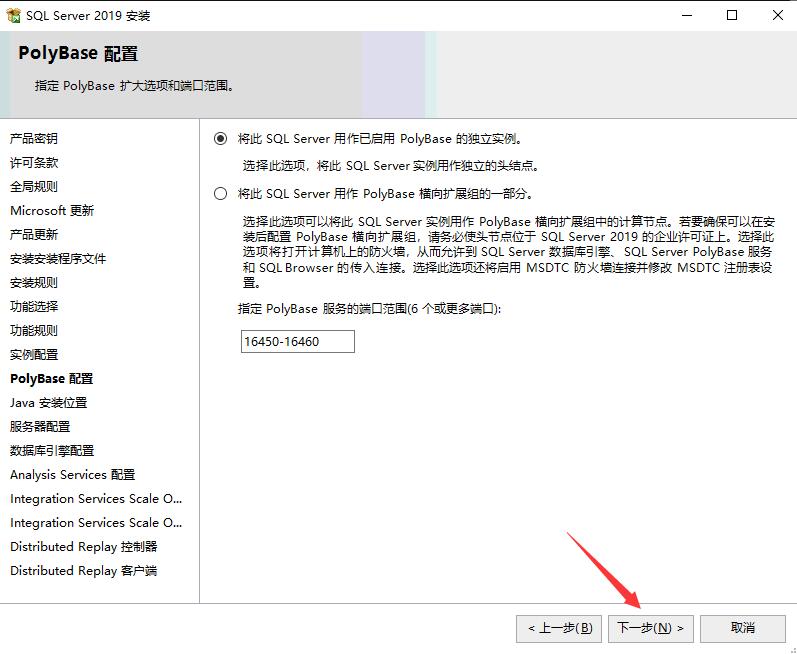Select the 产品更新 step
Viewport: 797px width, 654px height.
34,234
